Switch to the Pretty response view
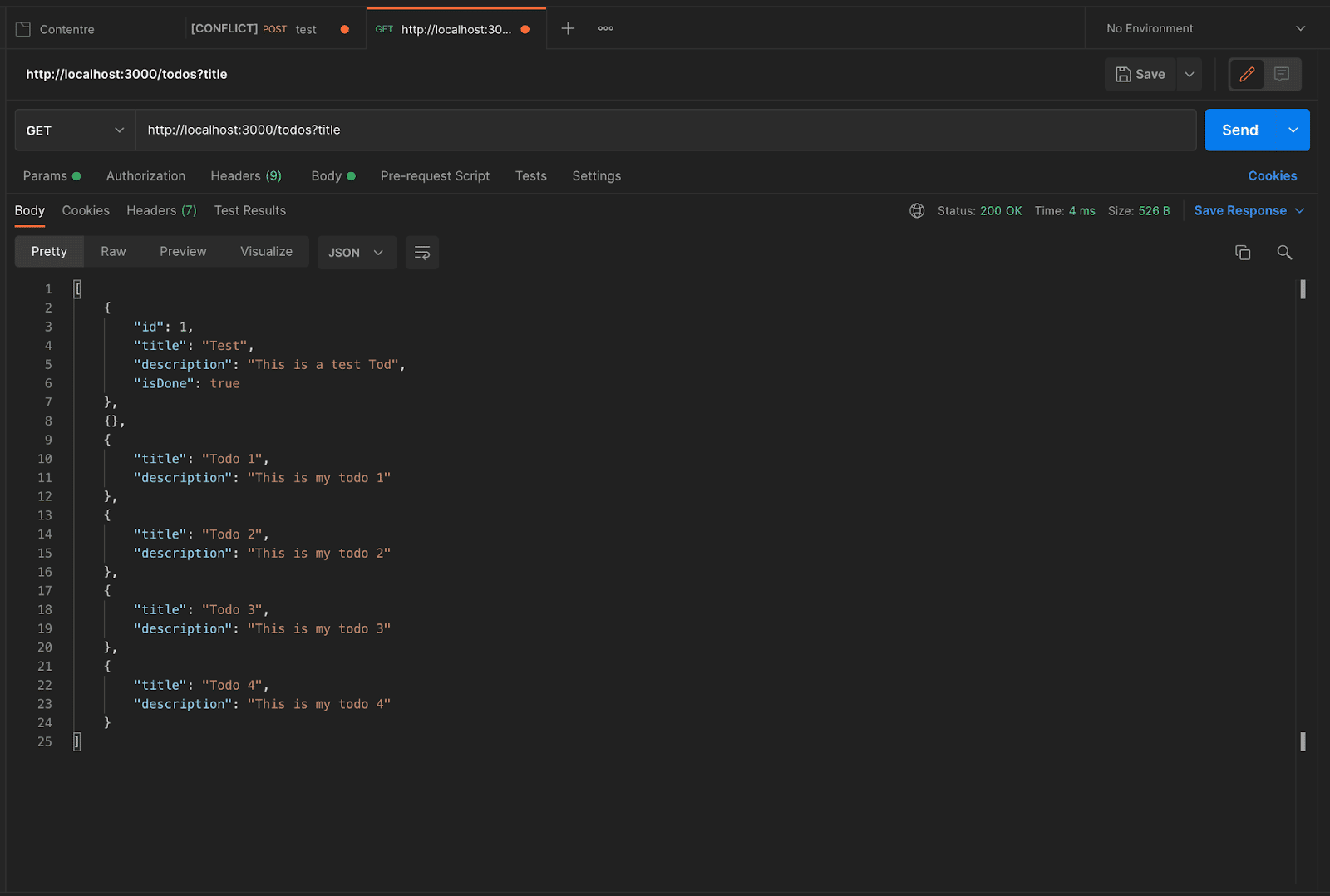Screen dimensions: 1330x896 pyautogui.click(x=48, y=251)
